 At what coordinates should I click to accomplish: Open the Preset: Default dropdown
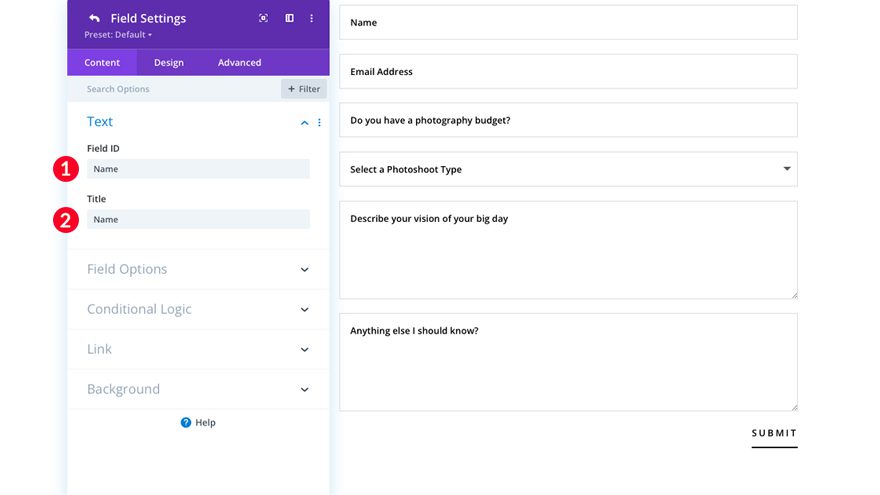(x=118, y=35)
